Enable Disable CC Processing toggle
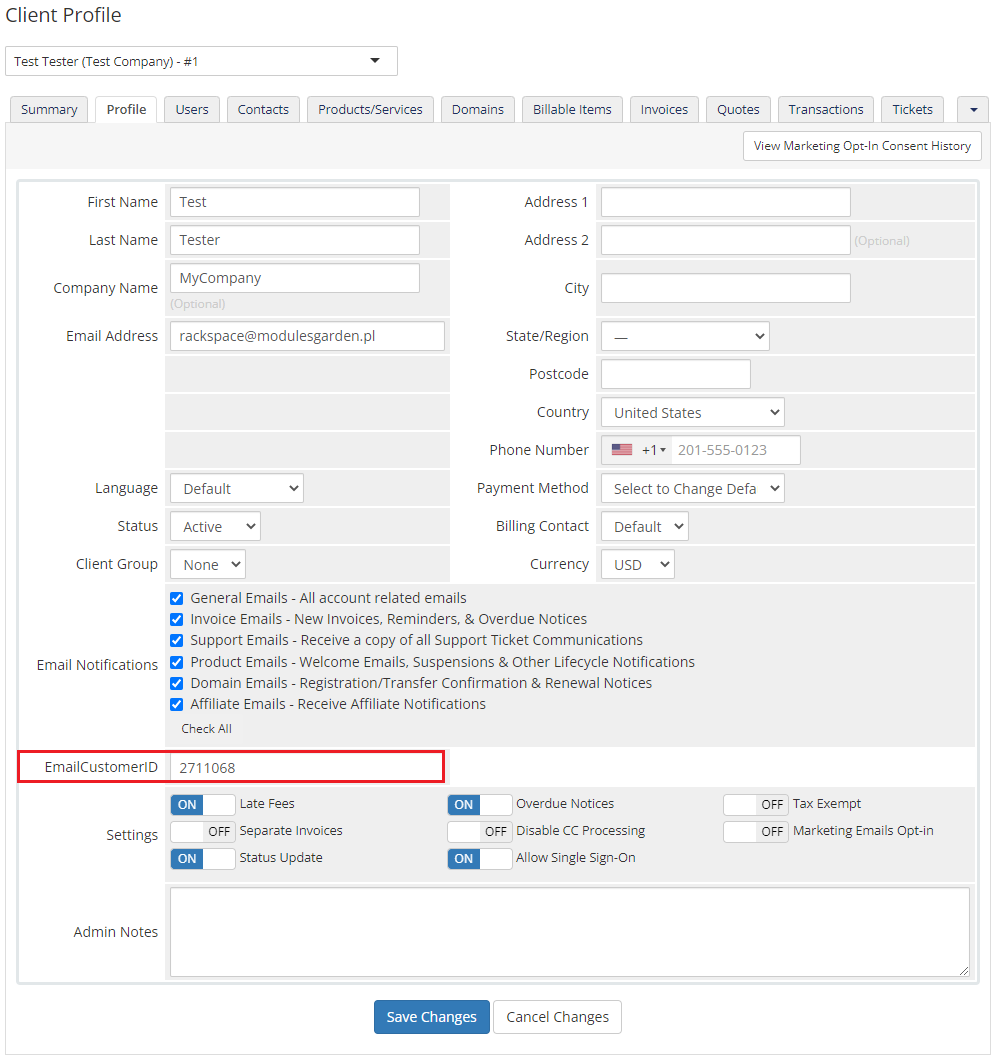Viewport: 998px width, 1056px height. point(479,831)
